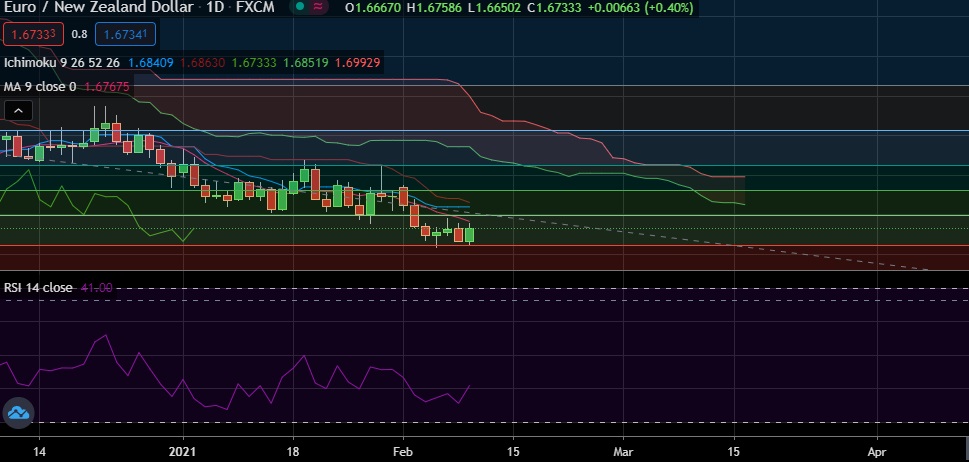The image size is (969, 462).
Task: Click the MA value 1.67675
Action: (107, 86)
